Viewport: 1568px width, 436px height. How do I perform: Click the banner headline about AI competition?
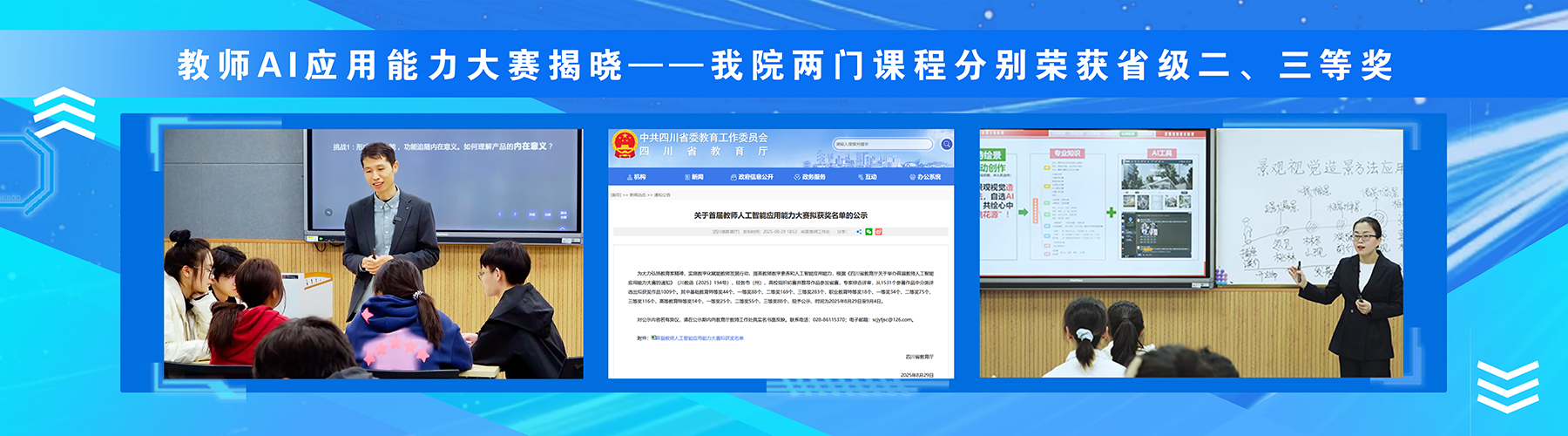pos(784,65)
